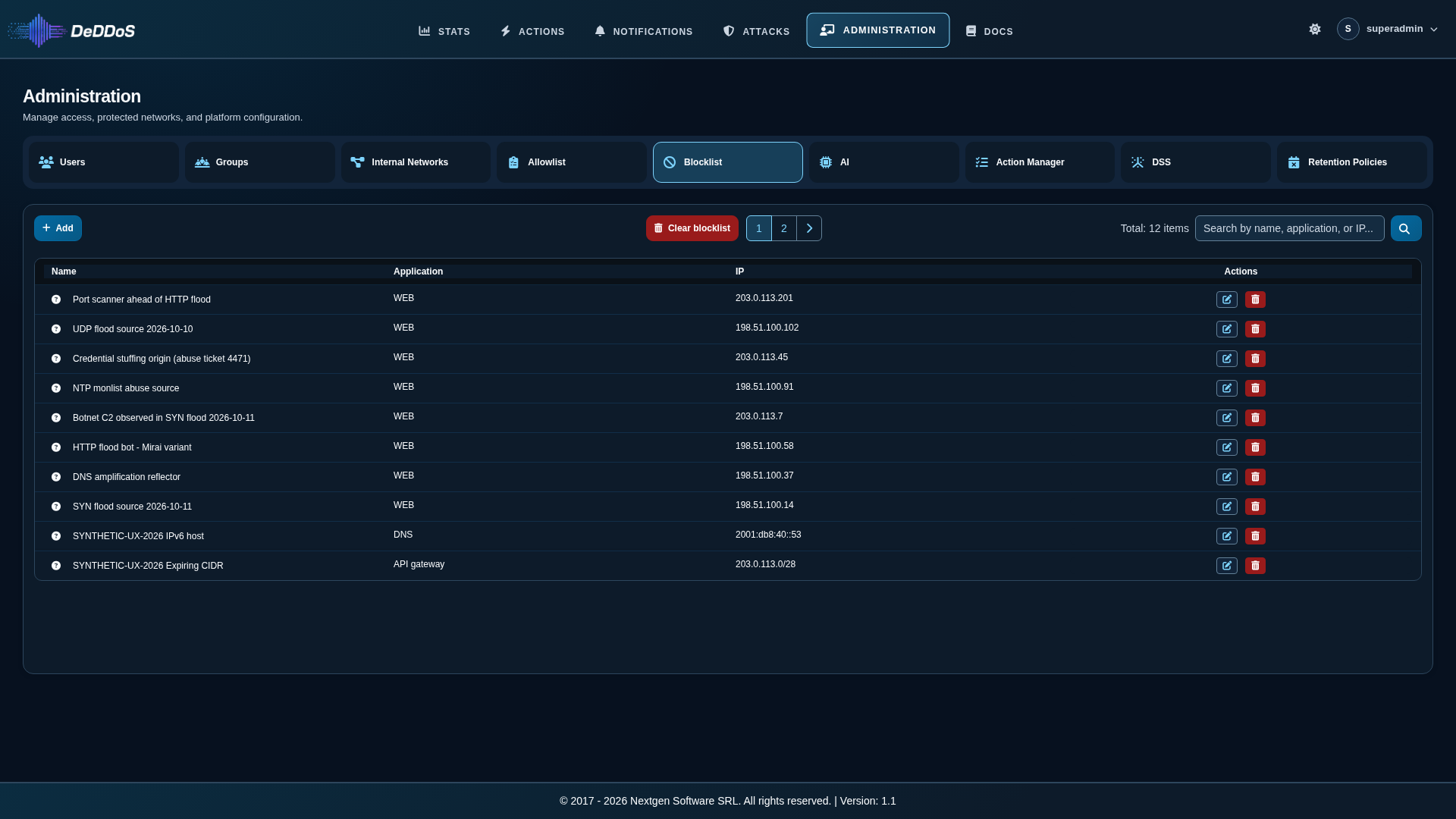Edit the Credential stuffing origin entry
1456x819 pixels.
pos(1227,359)
